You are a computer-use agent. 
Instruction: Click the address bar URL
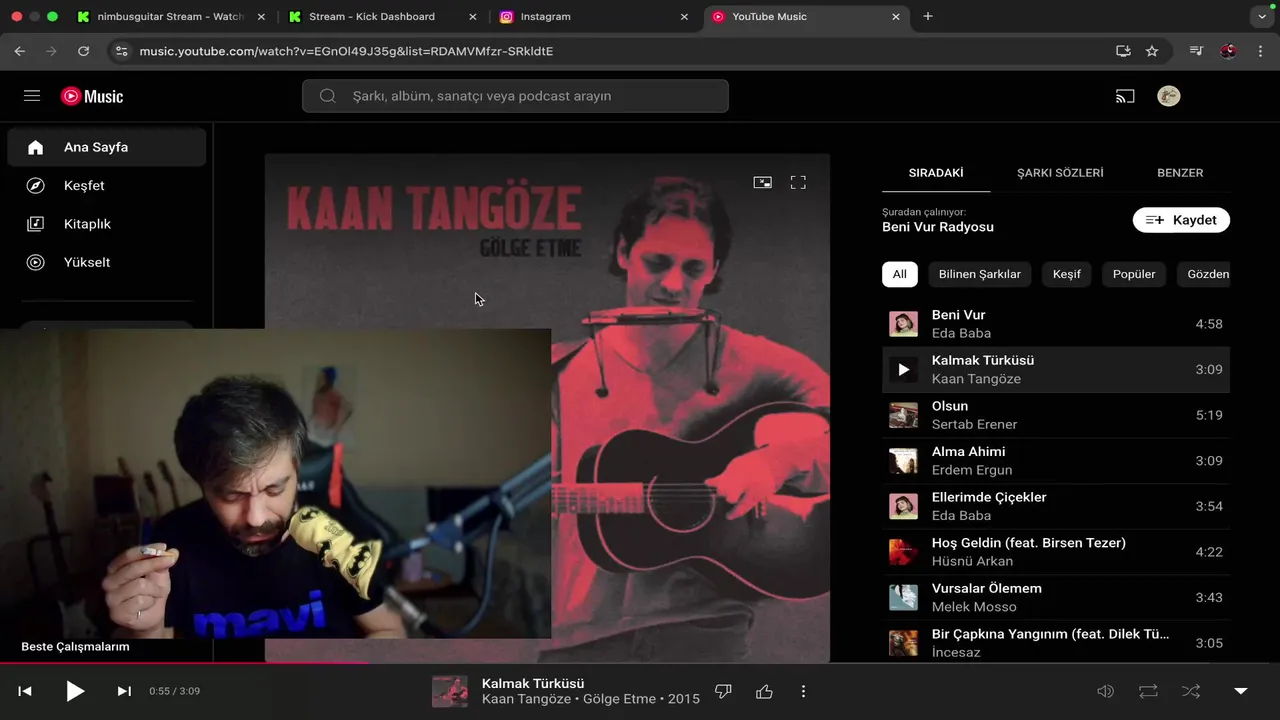[x=346, y=51]
